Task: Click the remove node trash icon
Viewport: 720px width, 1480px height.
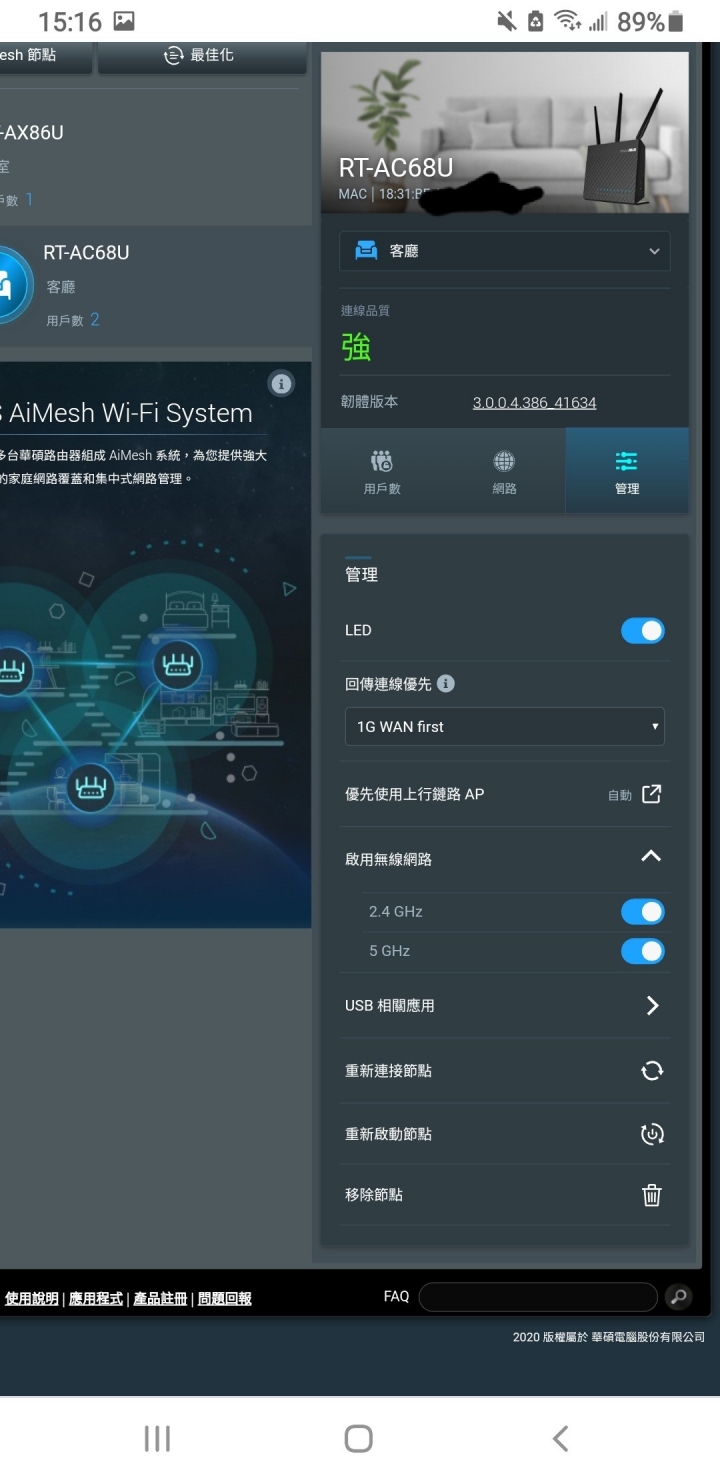Action: tap(652, 1195)
